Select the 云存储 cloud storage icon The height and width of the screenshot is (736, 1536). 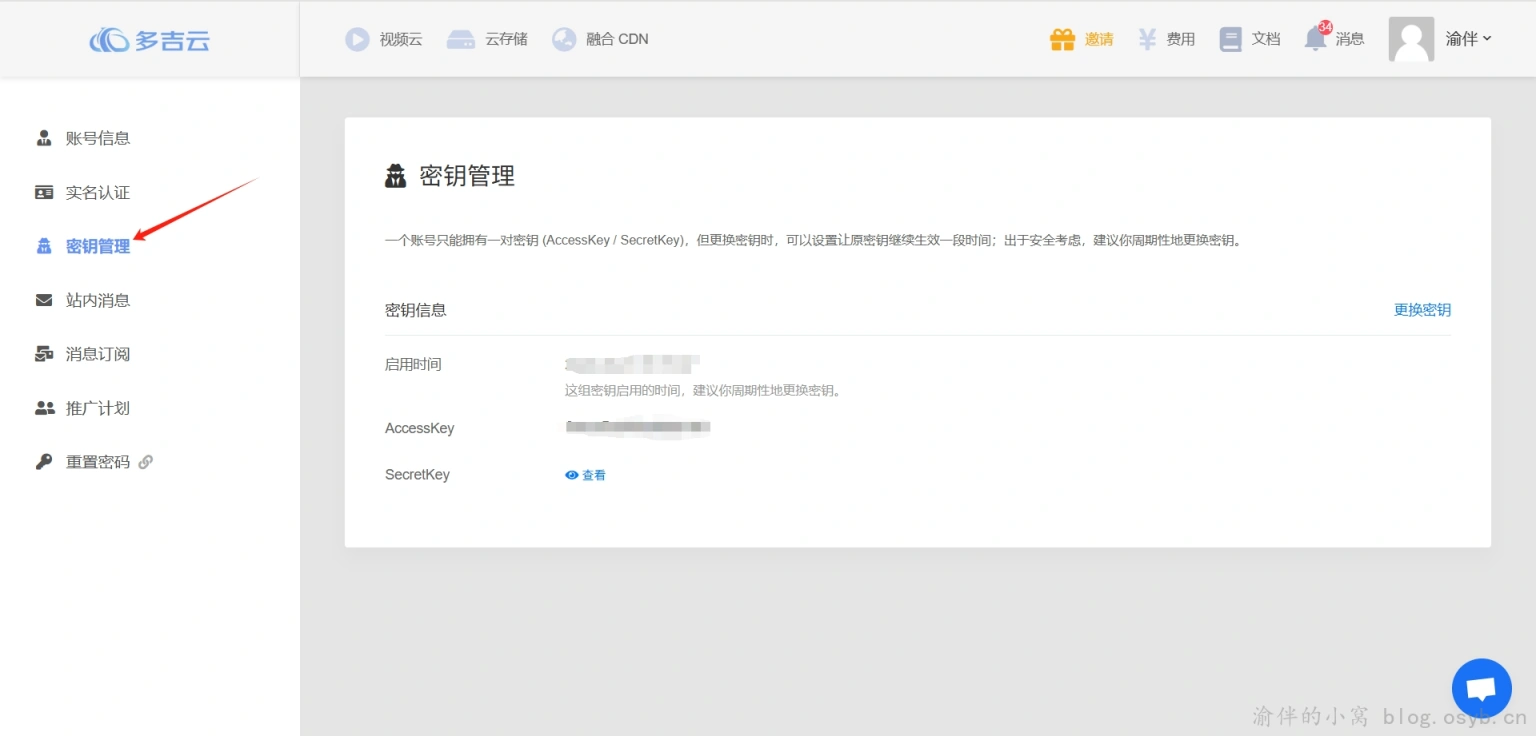pos(460,39)
